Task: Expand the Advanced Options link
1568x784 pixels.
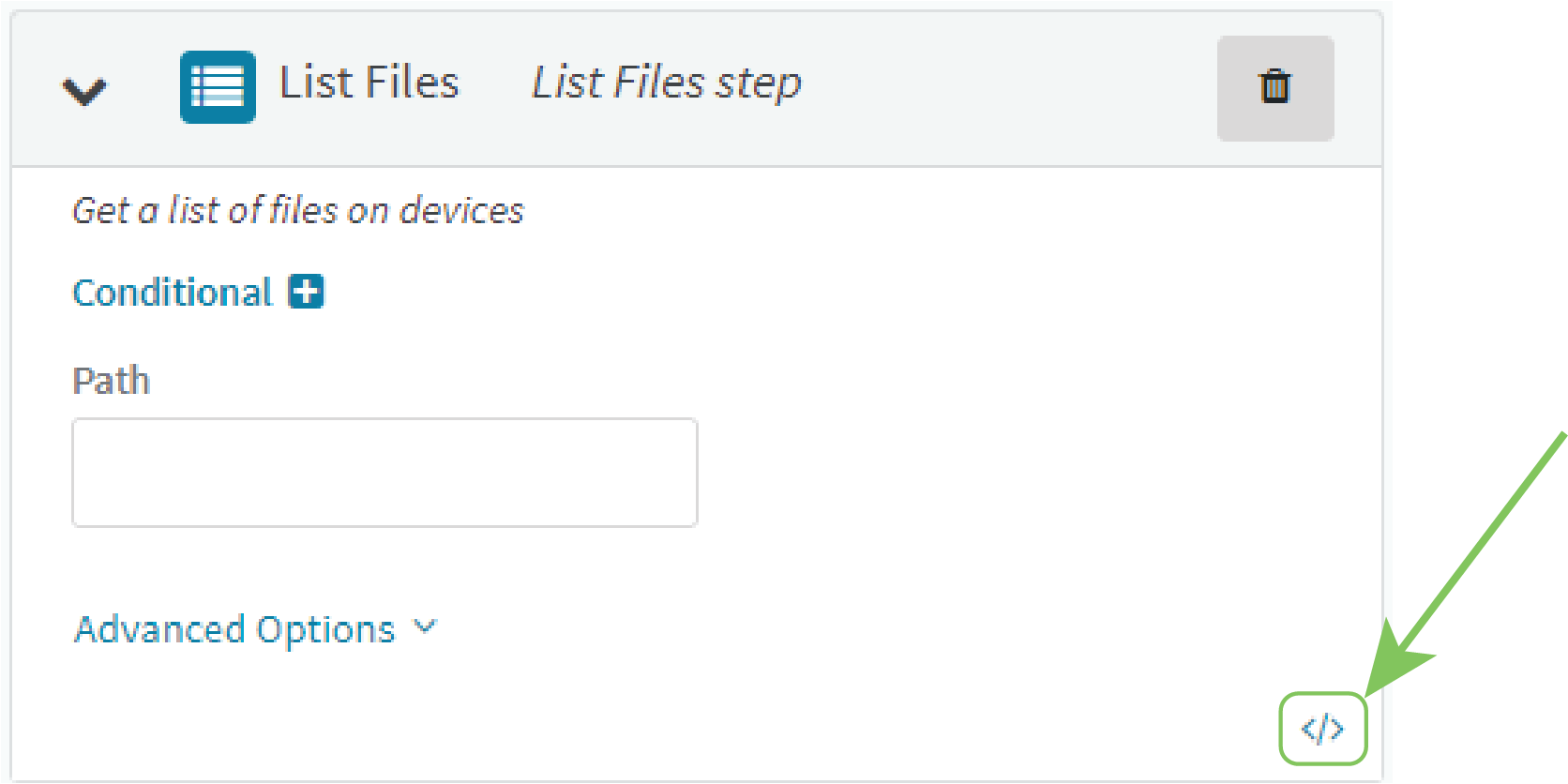Action: click(x=234, y=629)
